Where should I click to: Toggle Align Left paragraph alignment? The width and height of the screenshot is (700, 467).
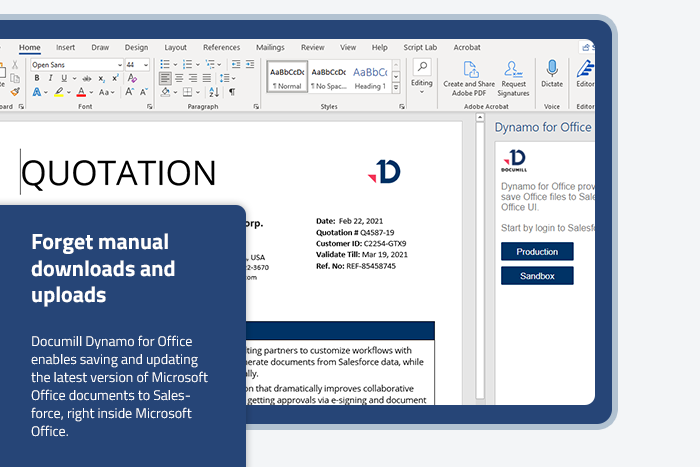pyautogui.click(x=165, y=78)
